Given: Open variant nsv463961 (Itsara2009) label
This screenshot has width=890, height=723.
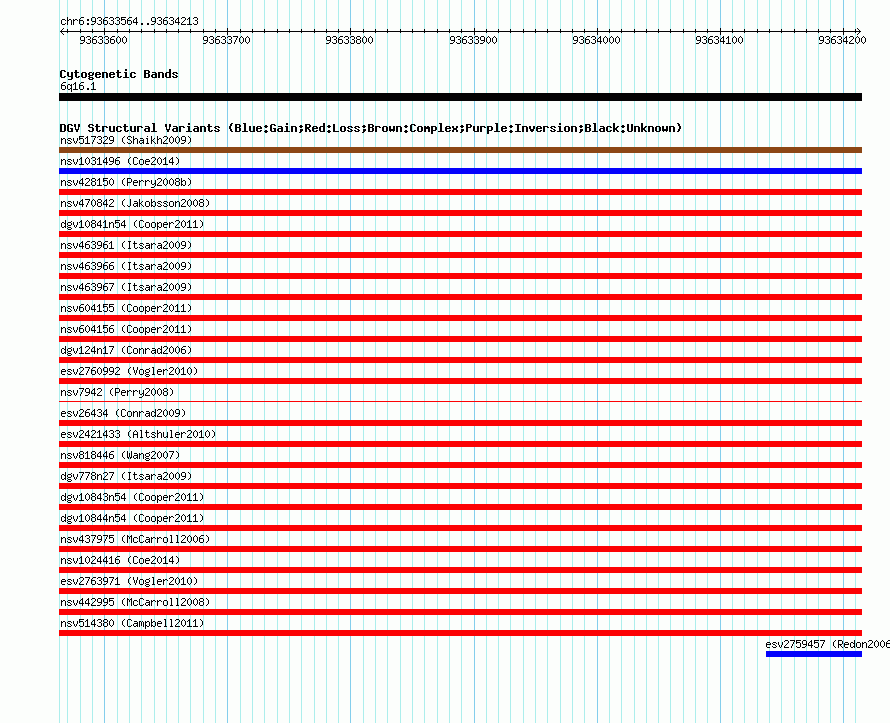Looking at the screenshot, I should click(126, 245).
